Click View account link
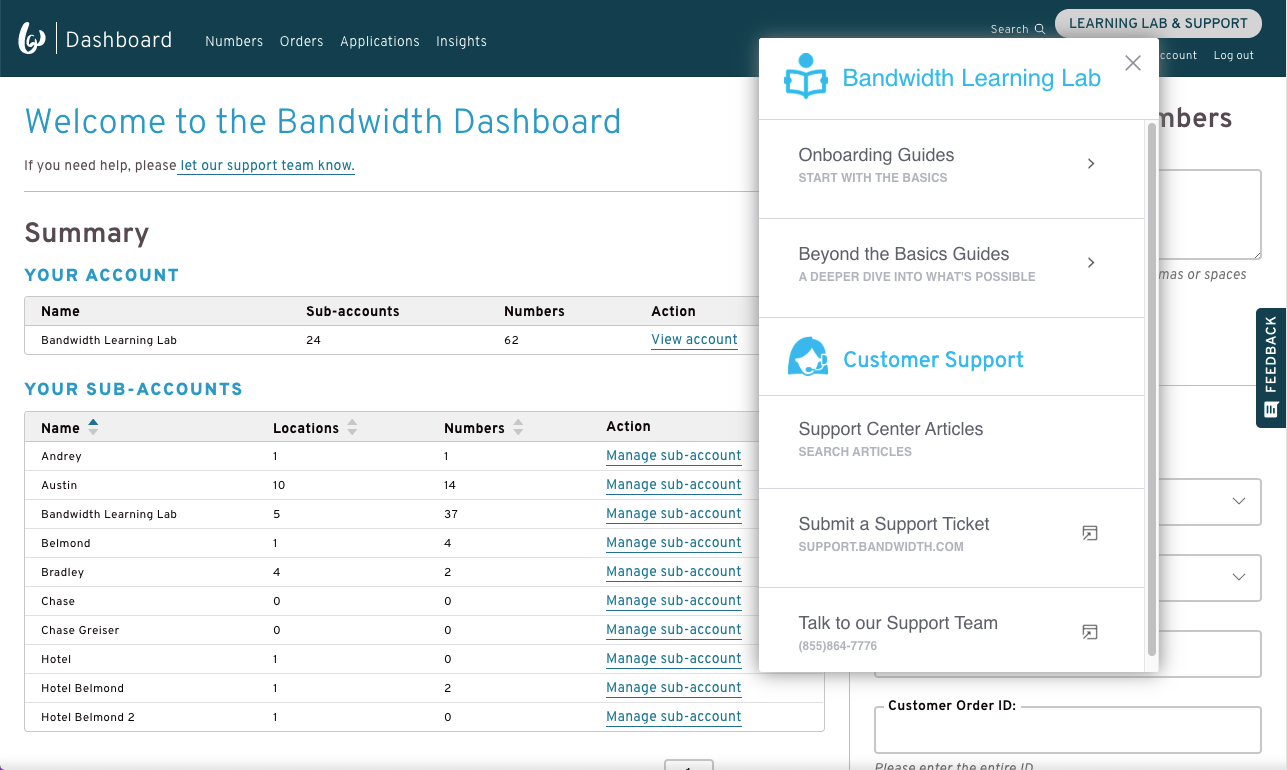The width and height of the screenshot is (1287, 770). 694,340
